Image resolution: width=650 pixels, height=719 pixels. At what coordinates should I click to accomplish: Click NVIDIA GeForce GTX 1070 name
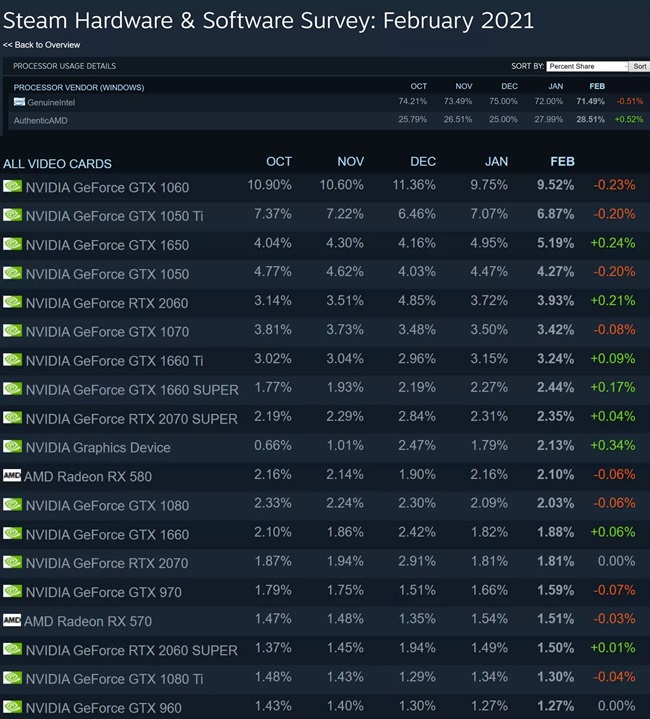tap(107, 332)
